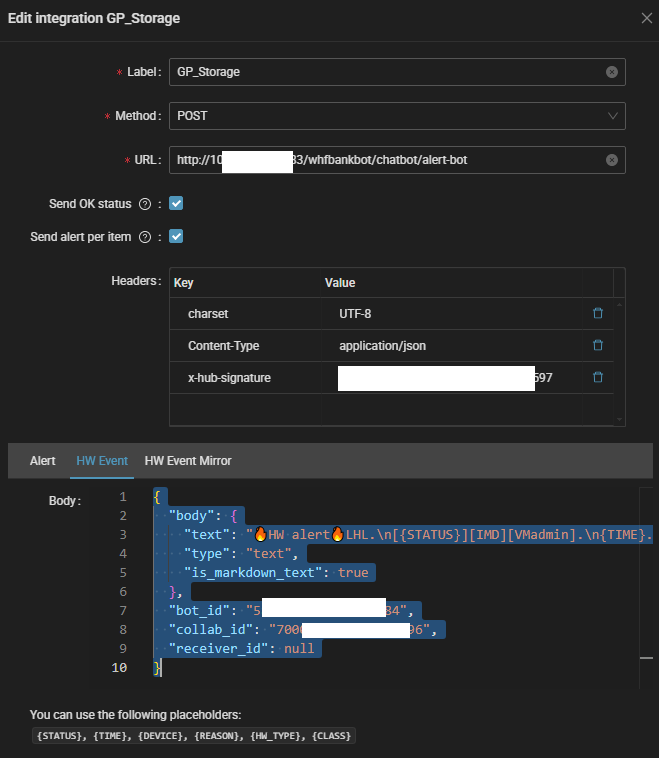The image size is (659, 758).
Task: Select the HW Event tab
Action: coord(101,461)
